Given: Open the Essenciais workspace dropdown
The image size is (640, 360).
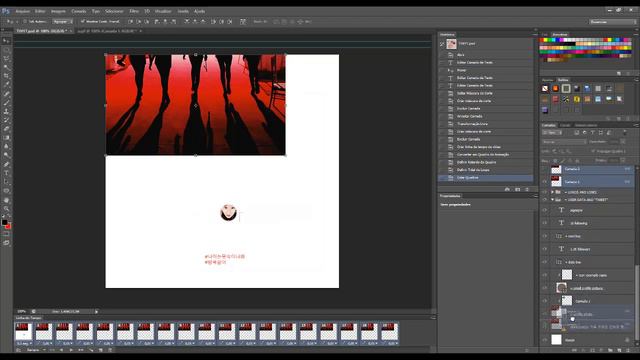Looking at the screenshot, I should pos(612,22).
